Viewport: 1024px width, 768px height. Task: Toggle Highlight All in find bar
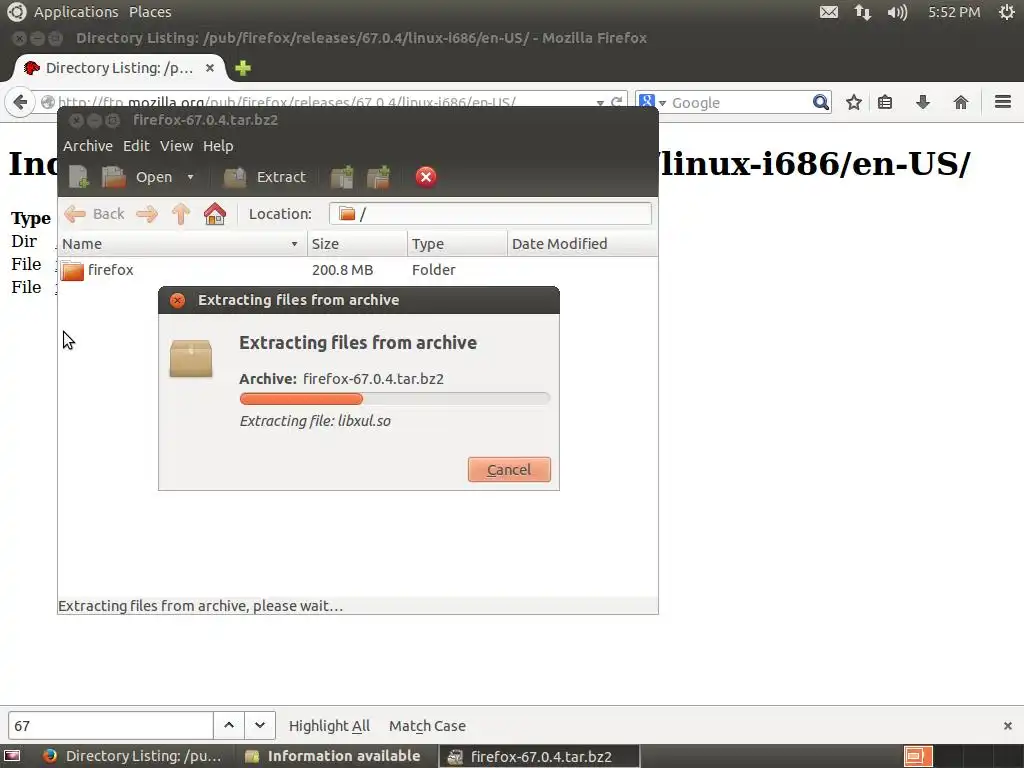[x=329, y=726]
